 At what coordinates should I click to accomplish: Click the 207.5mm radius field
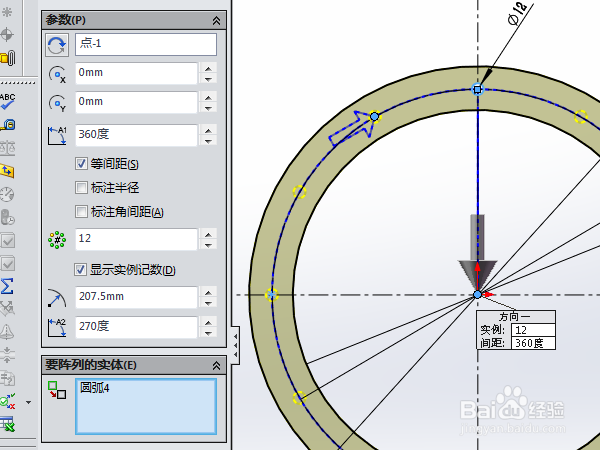(x=136, y=298)
